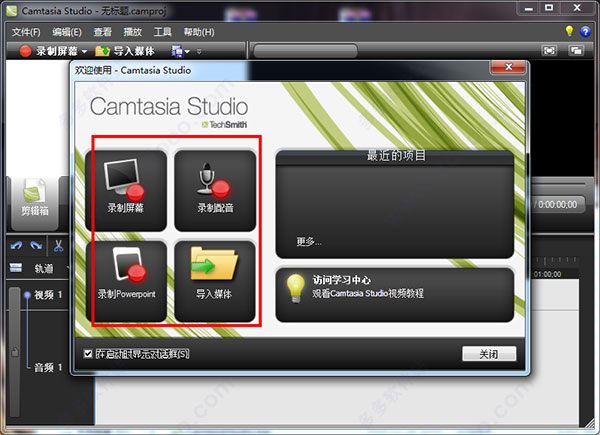Close the welcome dialog with red X
The width and height of the screenshot is (600, 435).
pos(509,67)
